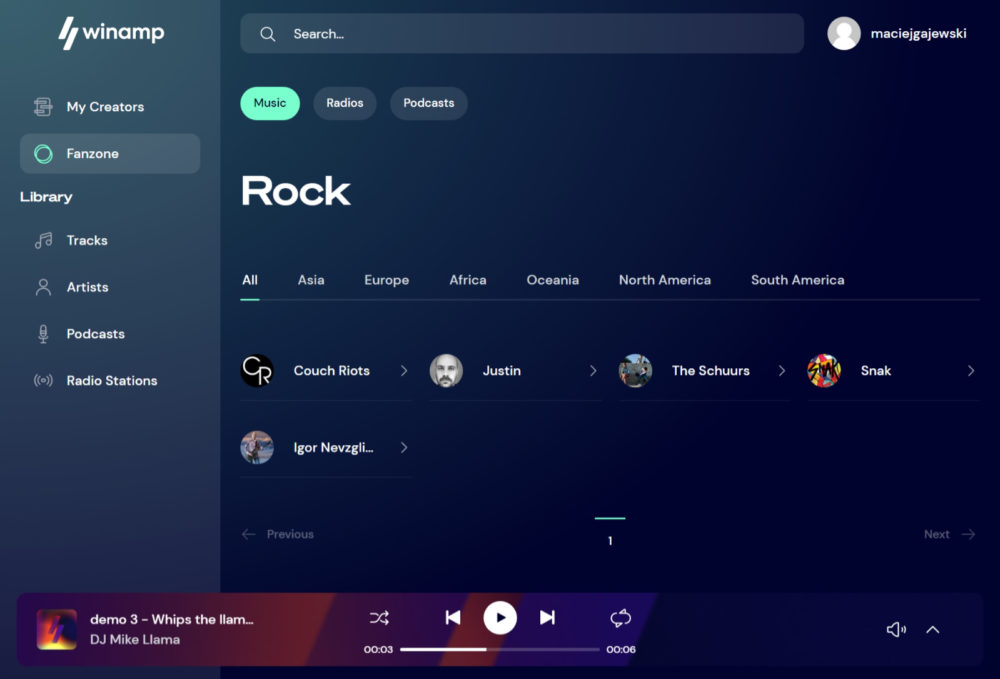Skip to the next track
Screen dimensions: 1000x679
coord(547,618)
